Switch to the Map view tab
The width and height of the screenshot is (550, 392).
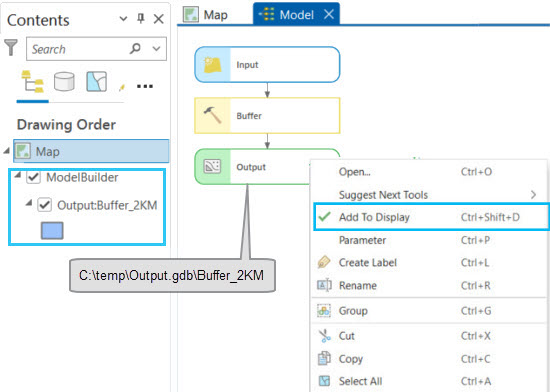(x=206, y=15)
